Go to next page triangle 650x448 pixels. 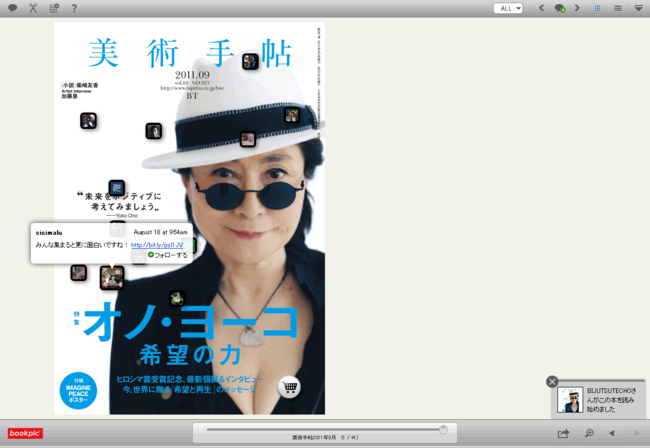coord(636,433)
